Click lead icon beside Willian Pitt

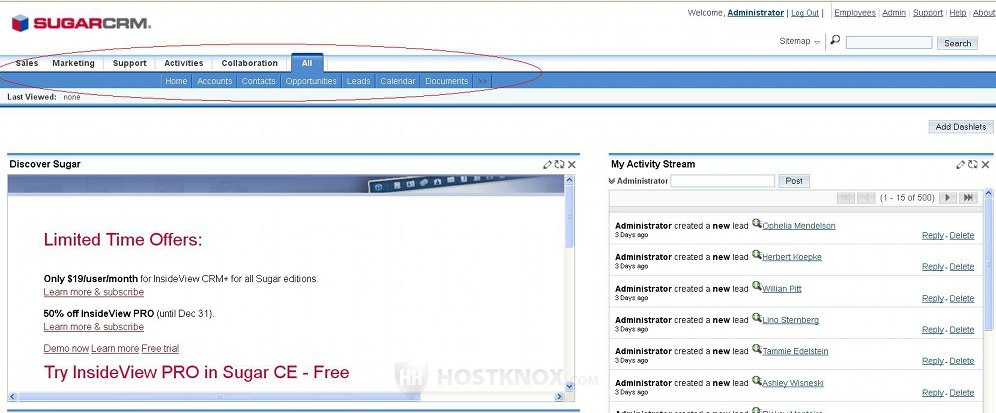point(757,286)
